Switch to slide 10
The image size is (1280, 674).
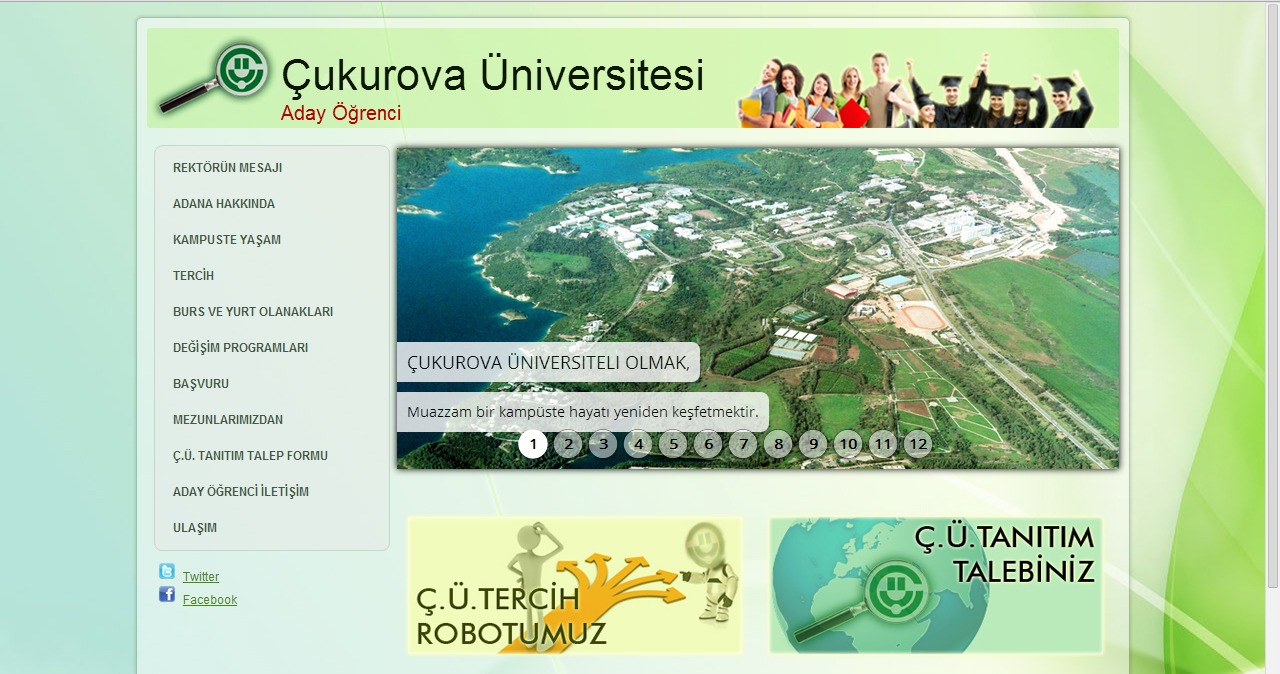[x=848, y=444]
